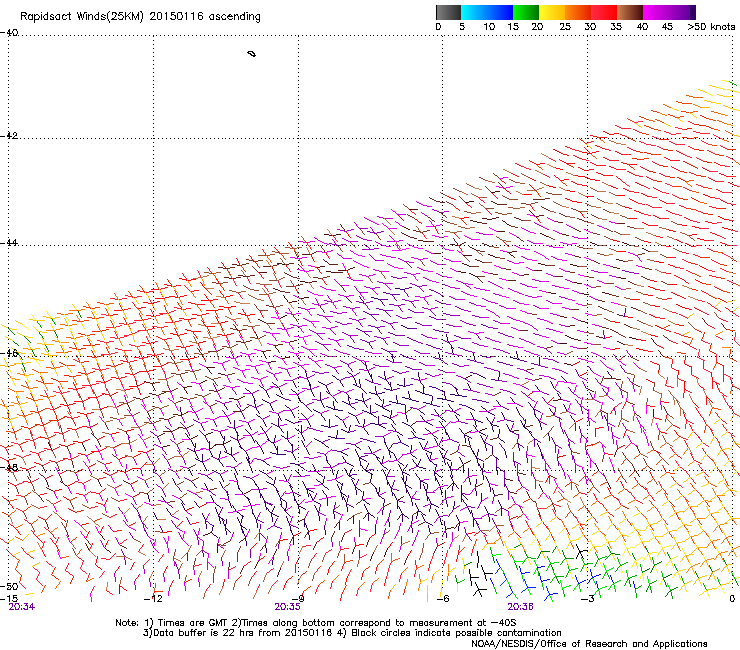This screenshot has height=650, width=740.
Task: Click the black contamination circle marker on map
Action: click(x=252, y=54)
